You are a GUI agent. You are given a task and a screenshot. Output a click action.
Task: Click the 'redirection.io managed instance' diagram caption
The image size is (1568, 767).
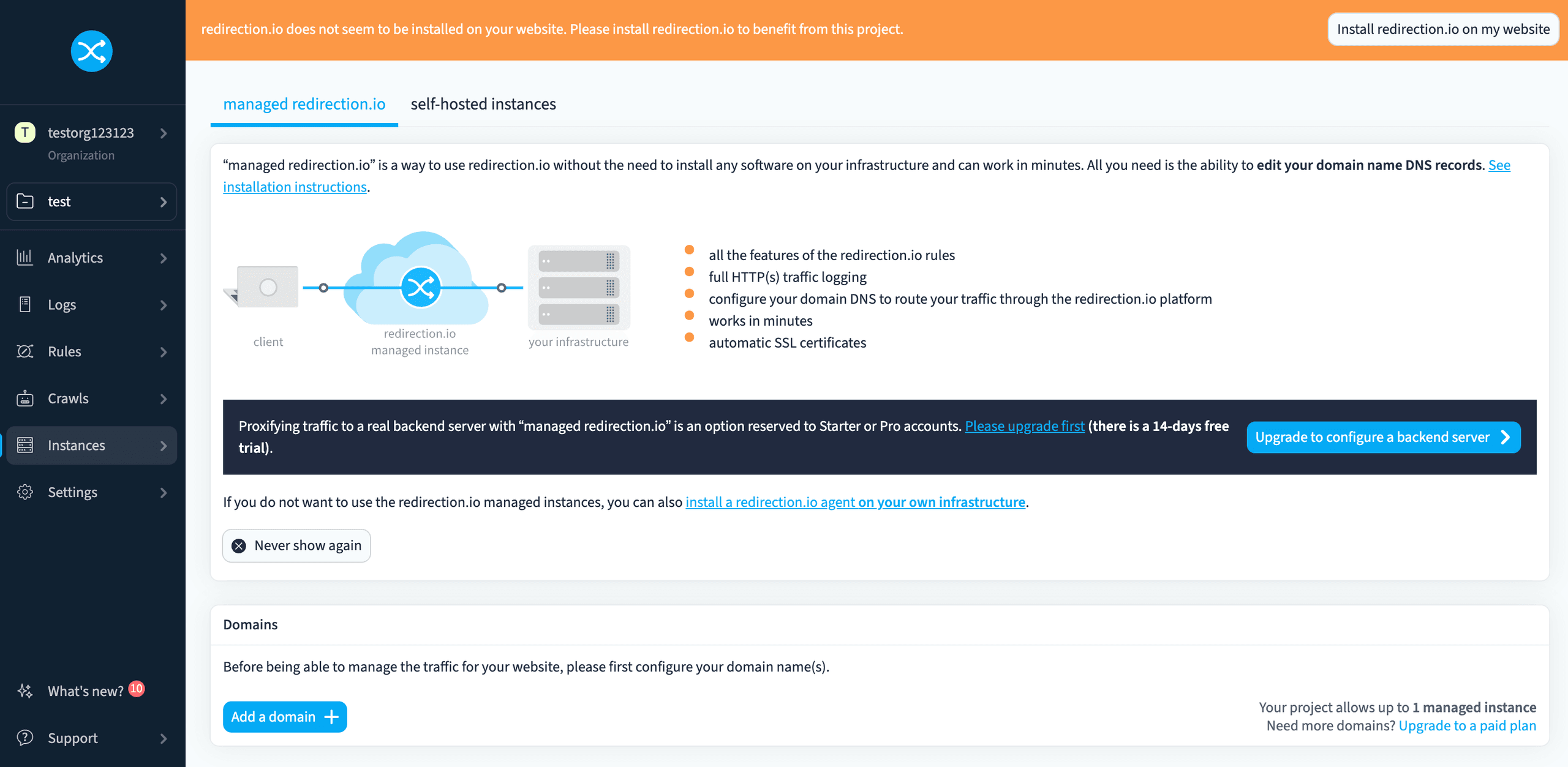(x=420, y=342)
